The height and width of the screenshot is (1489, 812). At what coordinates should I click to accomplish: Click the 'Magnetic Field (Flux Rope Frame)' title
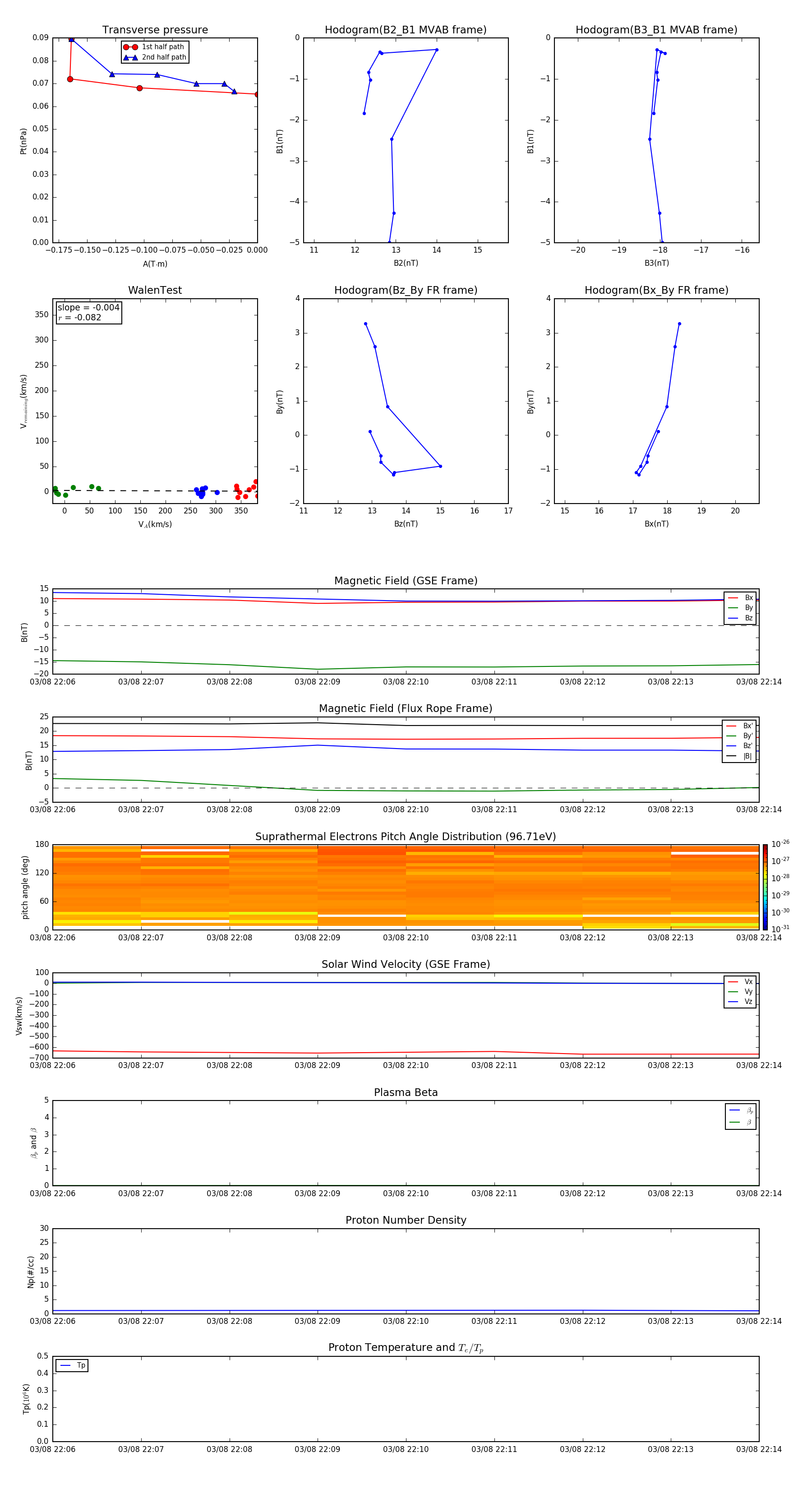[405, 708]
